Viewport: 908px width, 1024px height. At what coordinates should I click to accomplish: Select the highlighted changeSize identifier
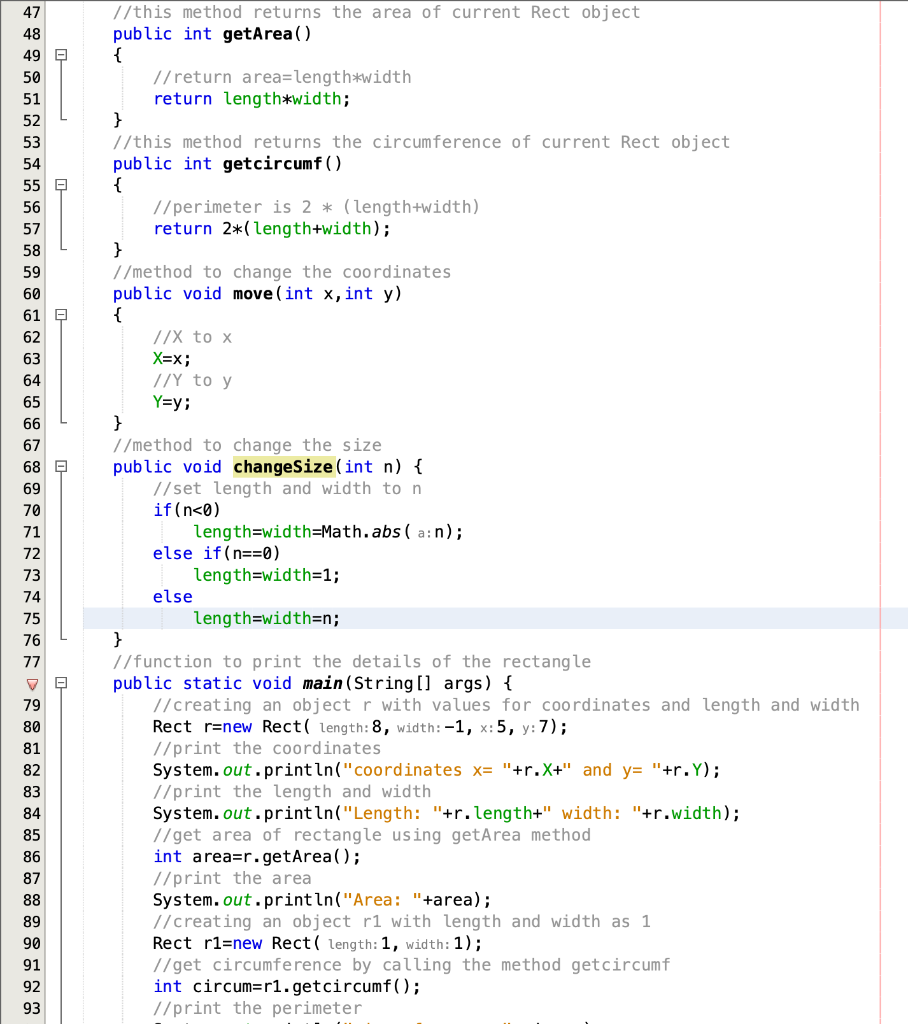click(x=283, y=467)
